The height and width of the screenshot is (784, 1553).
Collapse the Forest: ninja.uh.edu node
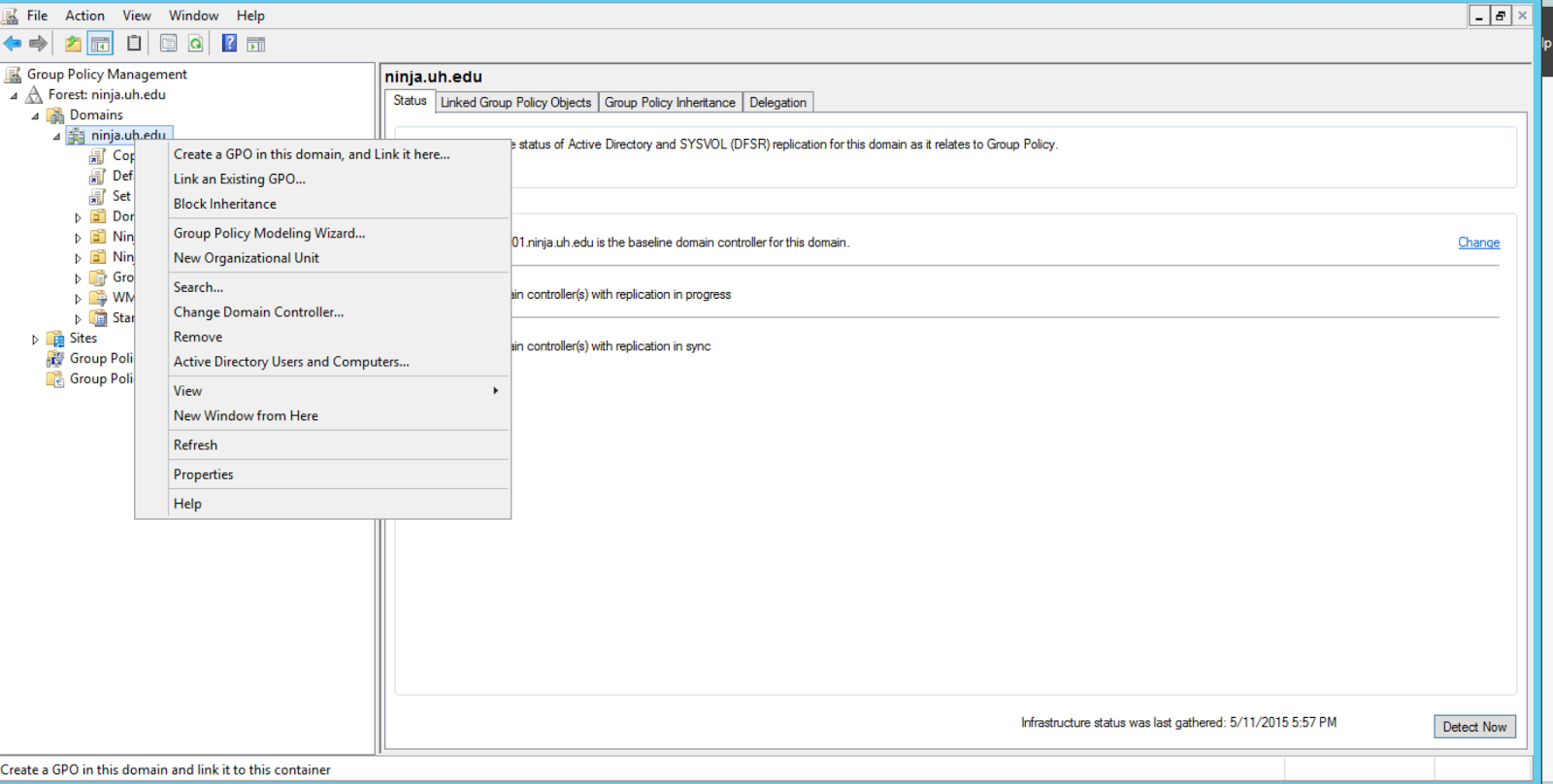click(x=14, y=96)
